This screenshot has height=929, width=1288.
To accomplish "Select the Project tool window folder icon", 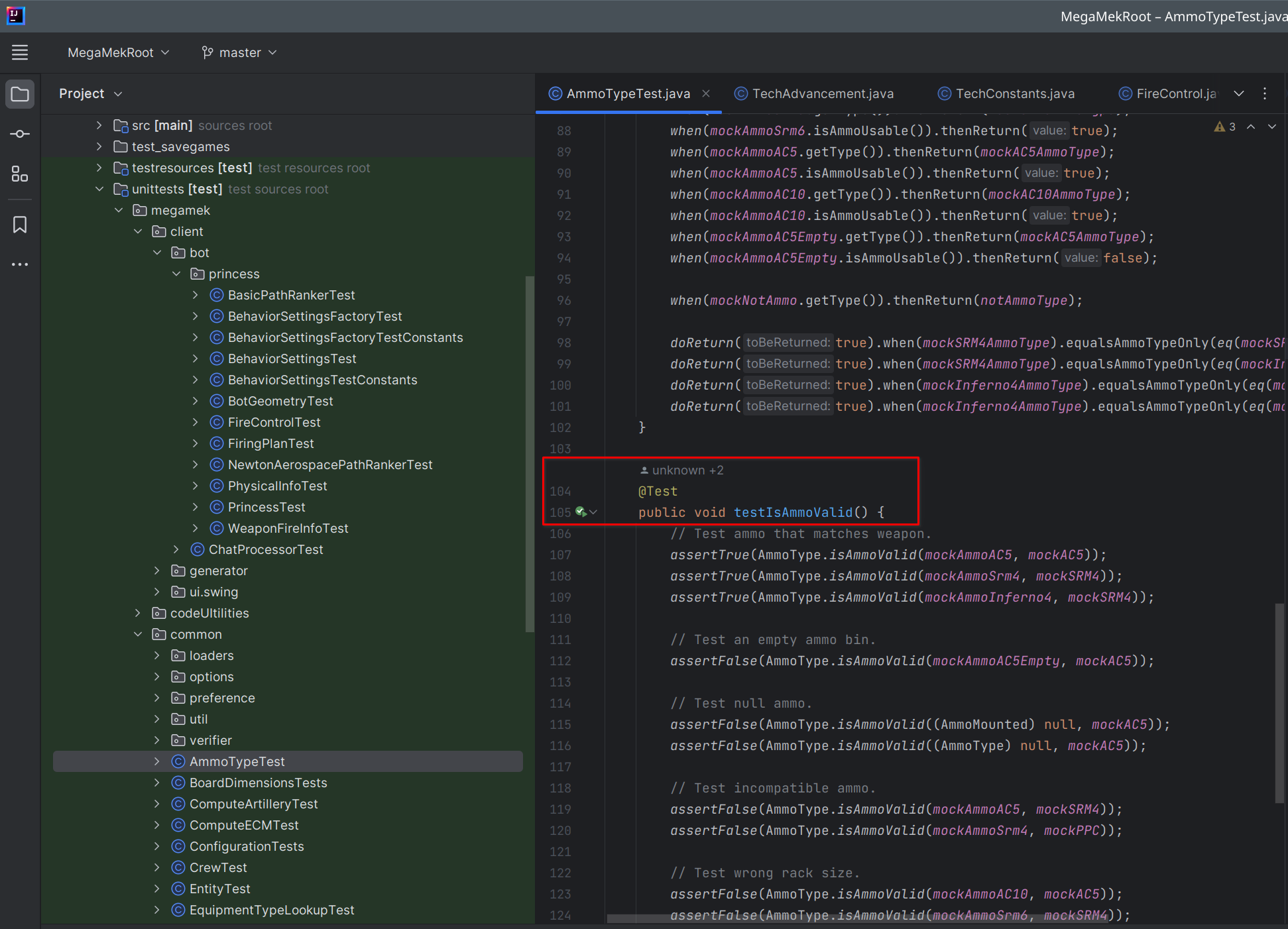I will point(19,93).
